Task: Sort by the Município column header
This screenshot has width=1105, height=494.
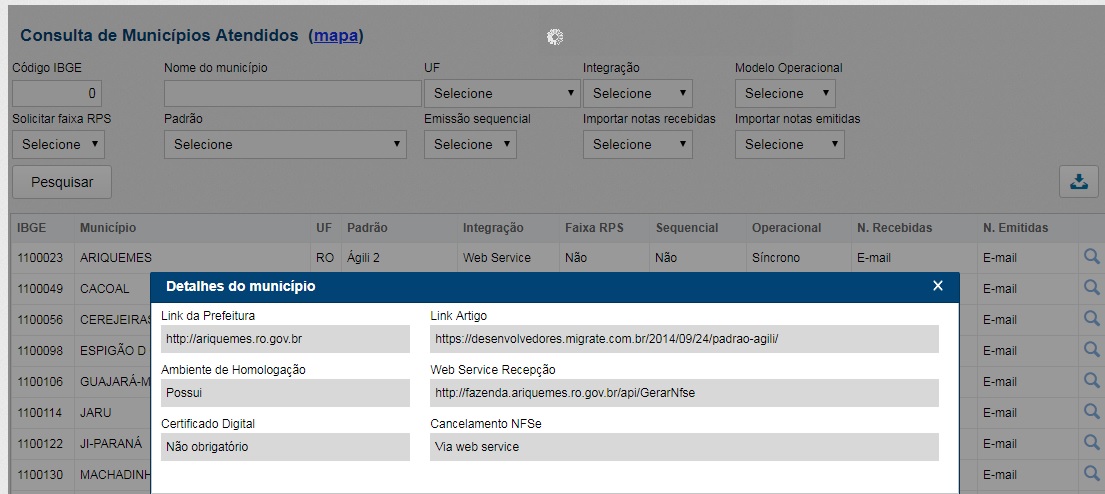Action: pyautogui.click(x=108, y=228)
